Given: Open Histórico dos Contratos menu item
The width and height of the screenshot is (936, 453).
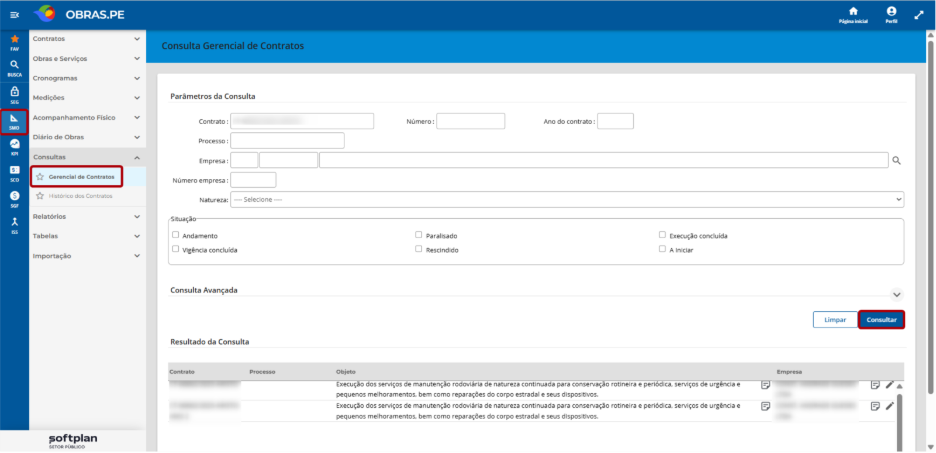Looking at the screenshot, I should tap(80, 196).
